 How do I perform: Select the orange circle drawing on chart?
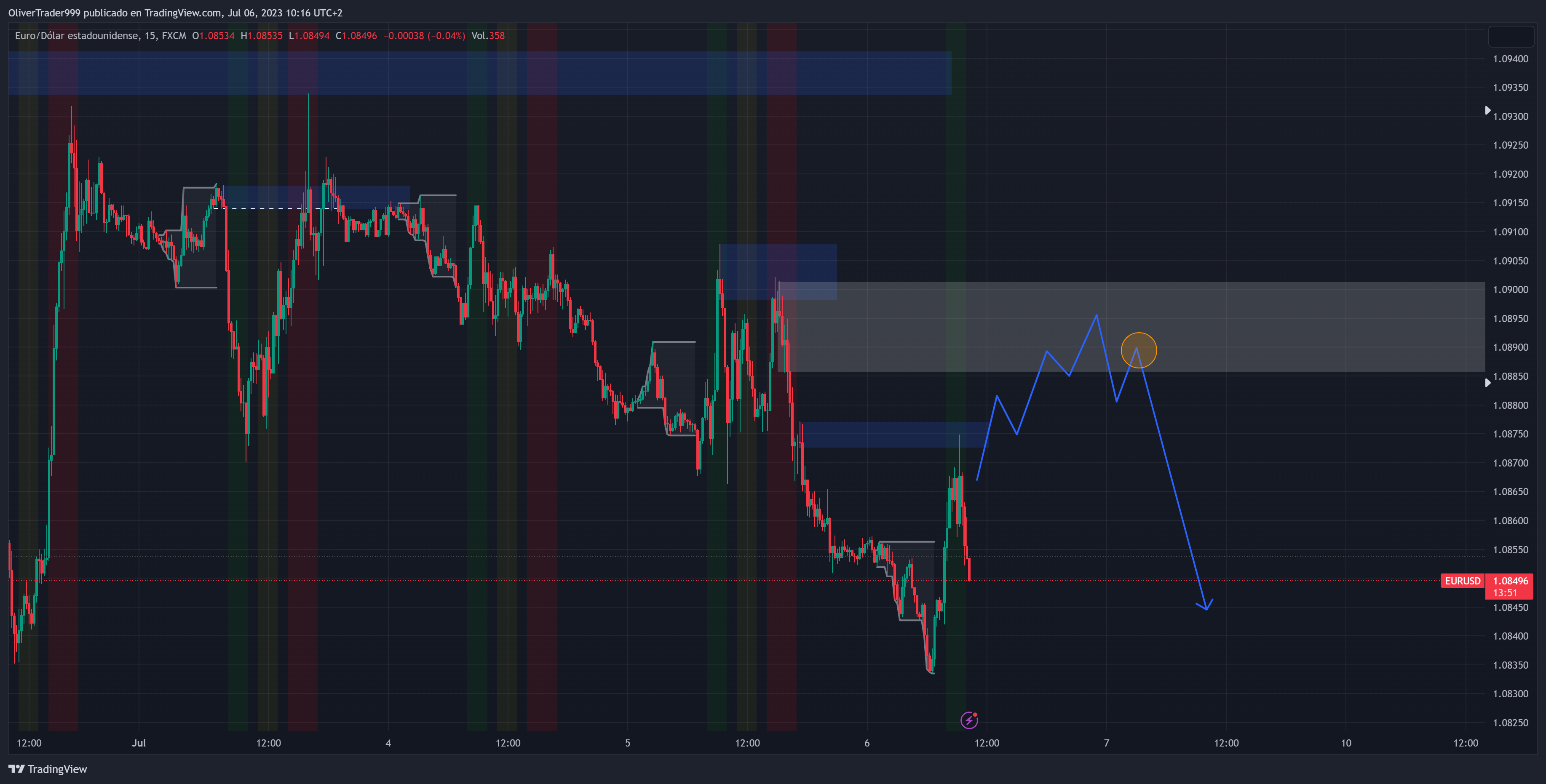[1139, 350]
